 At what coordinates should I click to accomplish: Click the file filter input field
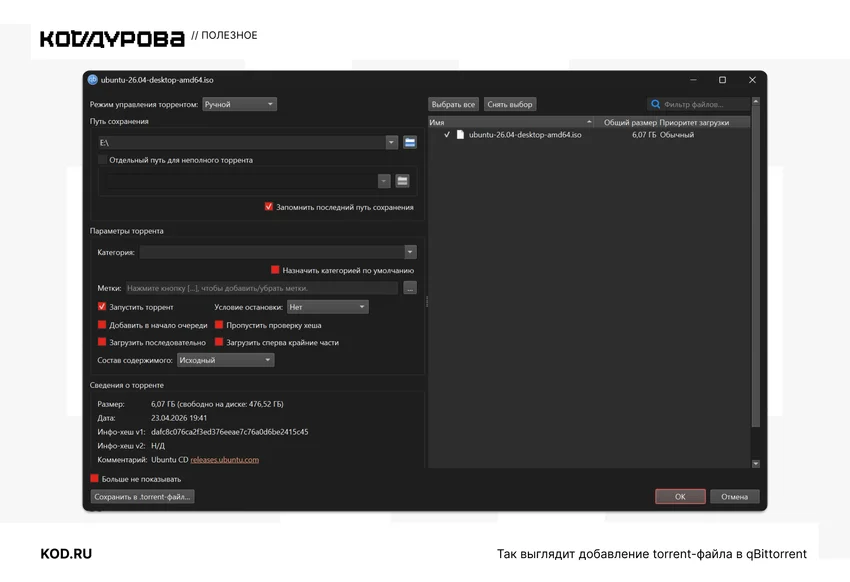[x=698, y=104]
